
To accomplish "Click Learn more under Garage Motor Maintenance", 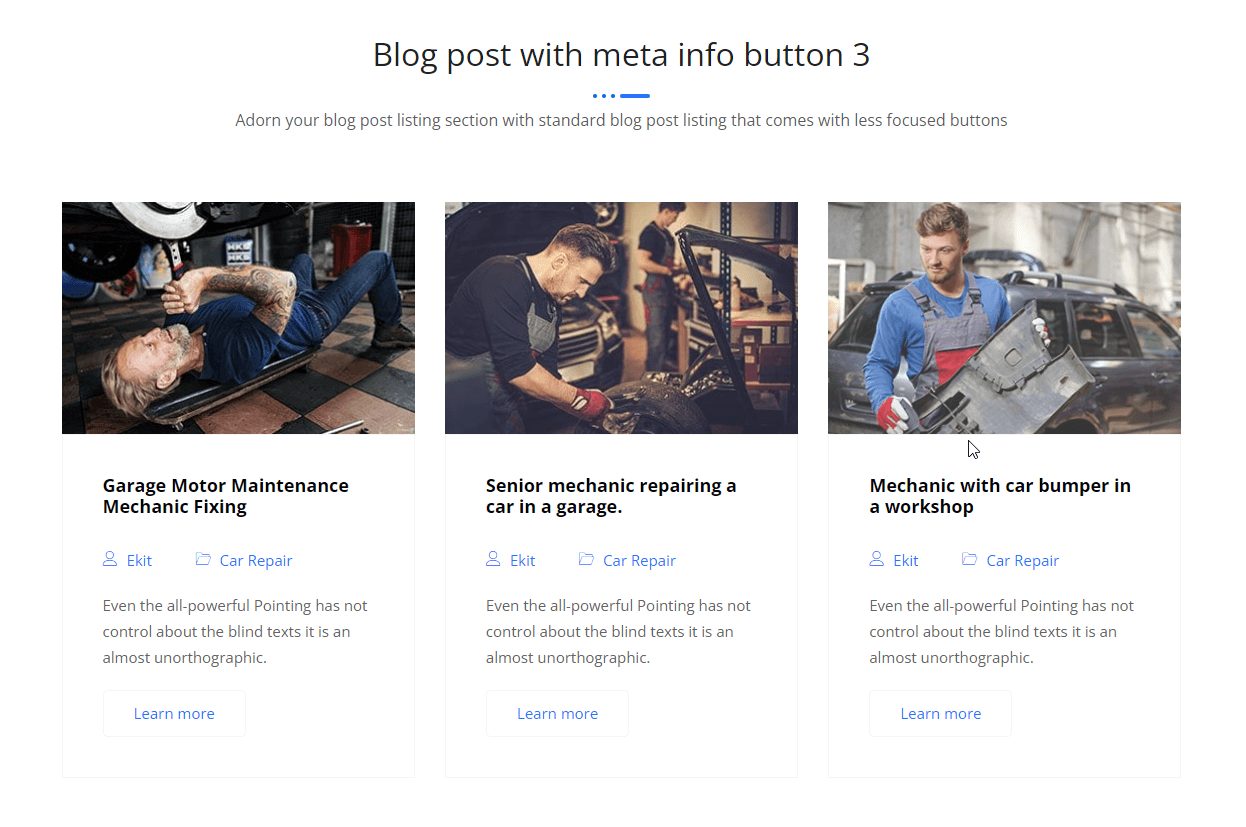I will tap(174, 714).
